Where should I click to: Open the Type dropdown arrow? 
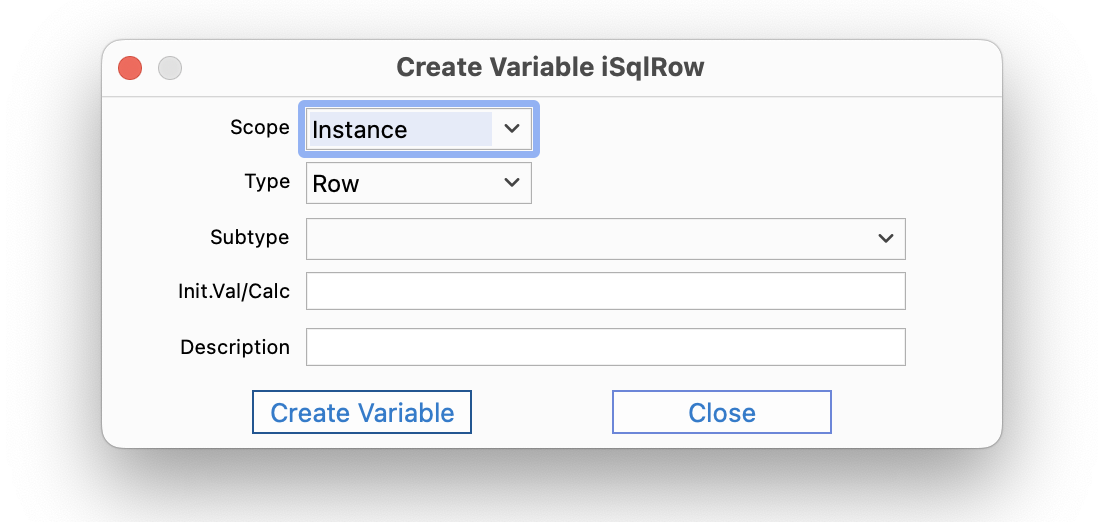pyautogui.click(x=511, y=183)
